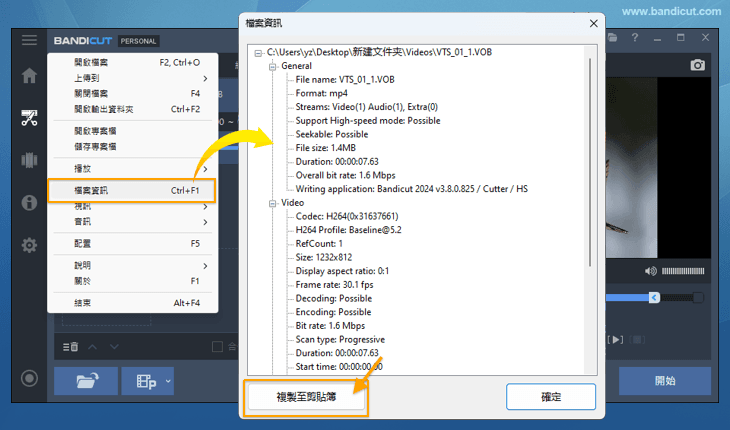The width and height of the screenshot is (730, 430).
Task: Open dropdown arrow beside project file button
Action: click(x=168, y=381)
